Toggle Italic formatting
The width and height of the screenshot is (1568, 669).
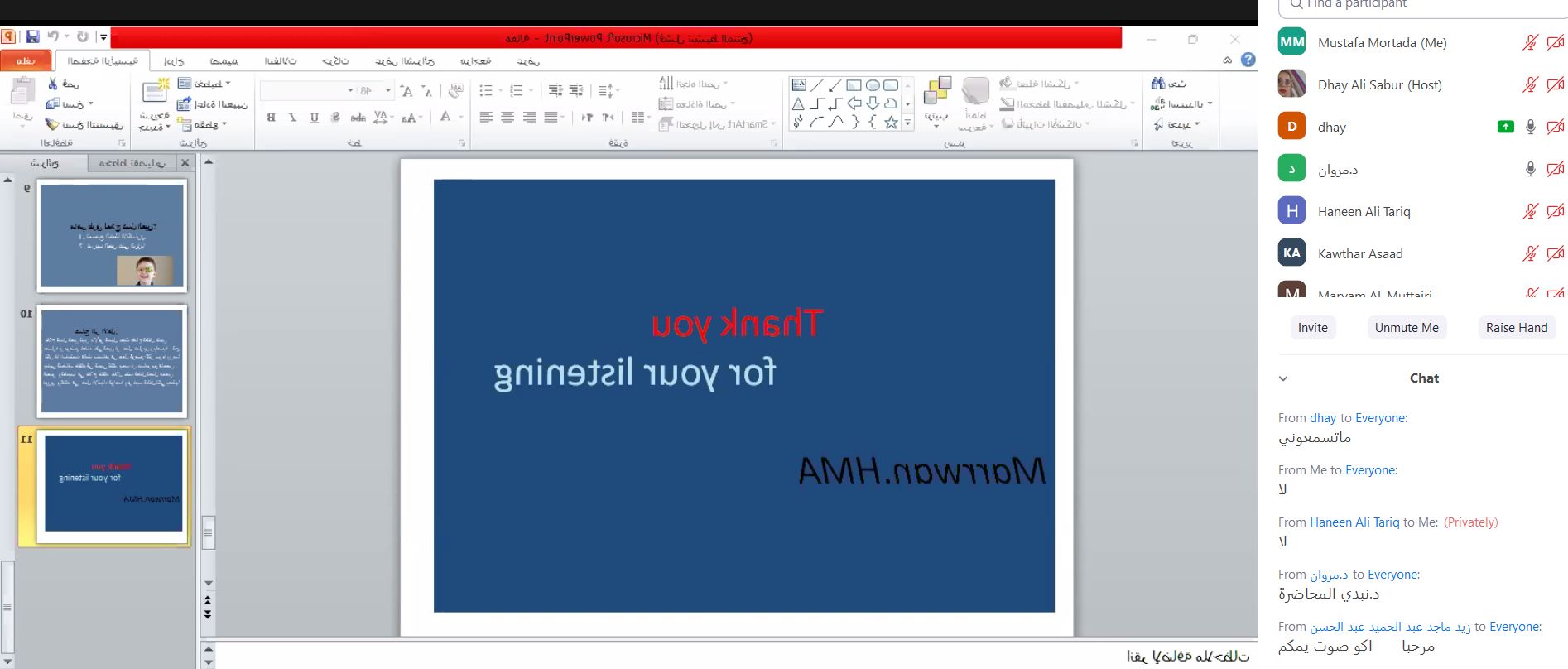(292, 118)
